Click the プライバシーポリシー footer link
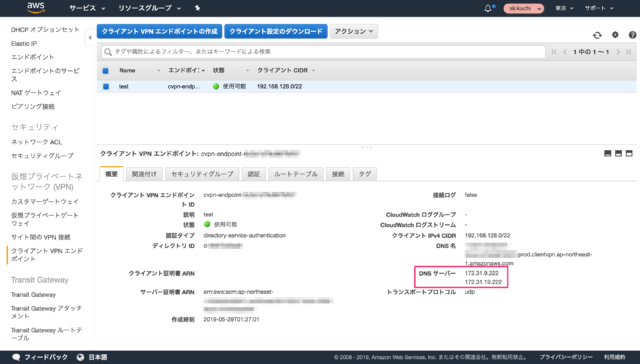 [x=566, y=357]
